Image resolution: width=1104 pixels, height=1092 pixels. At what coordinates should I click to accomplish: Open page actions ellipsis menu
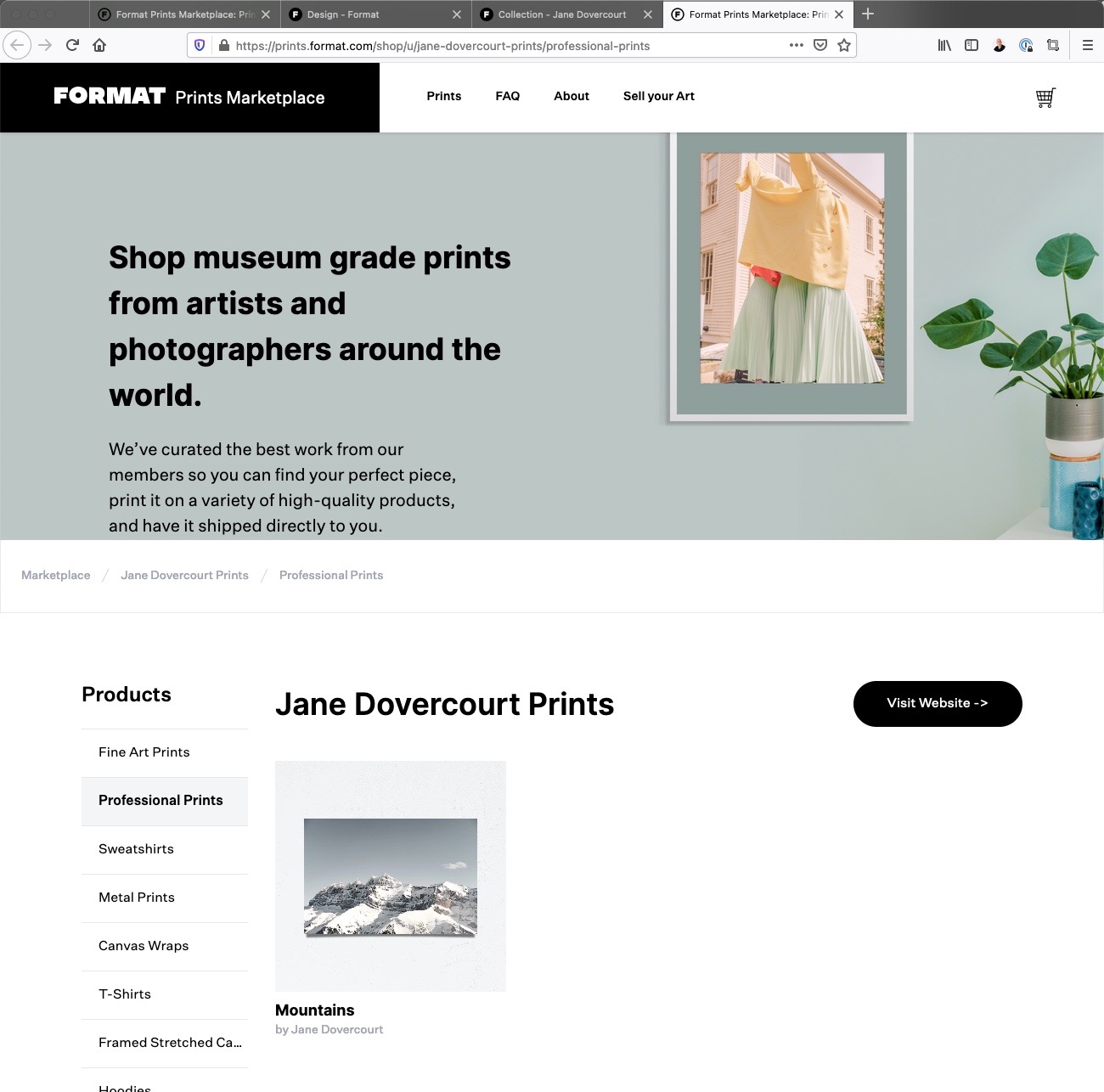pyautogui.click(x=796, y=45)
